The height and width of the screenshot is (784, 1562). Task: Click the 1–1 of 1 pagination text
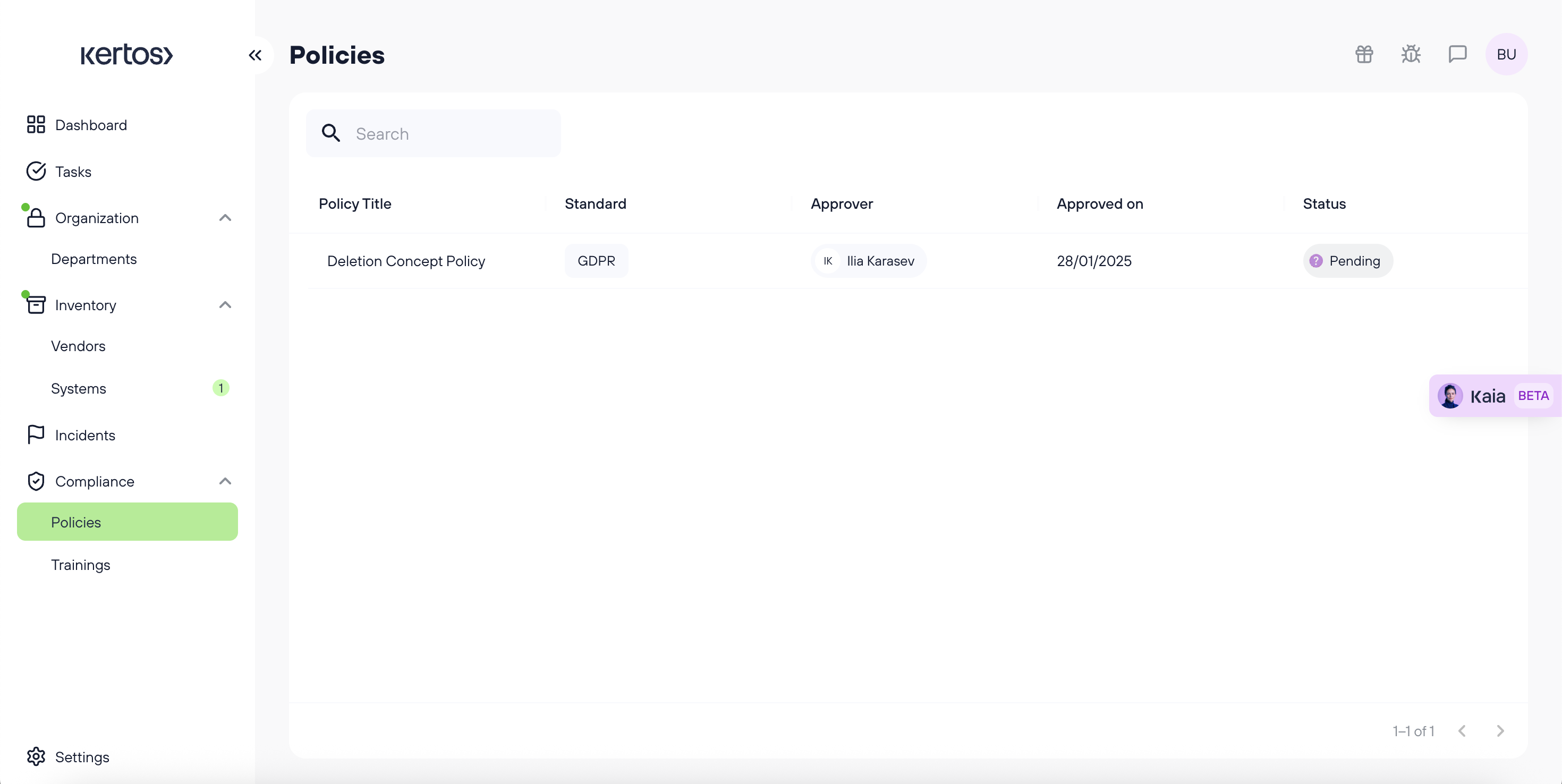tap(1413, 731)
